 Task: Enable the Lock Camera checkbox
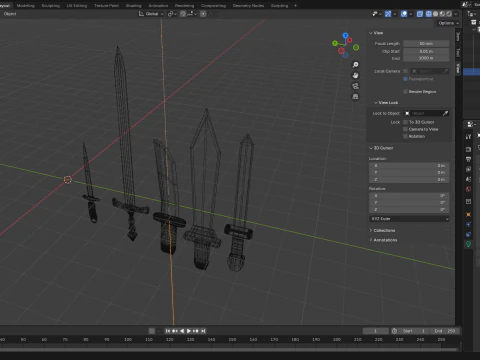coord(405,71)
